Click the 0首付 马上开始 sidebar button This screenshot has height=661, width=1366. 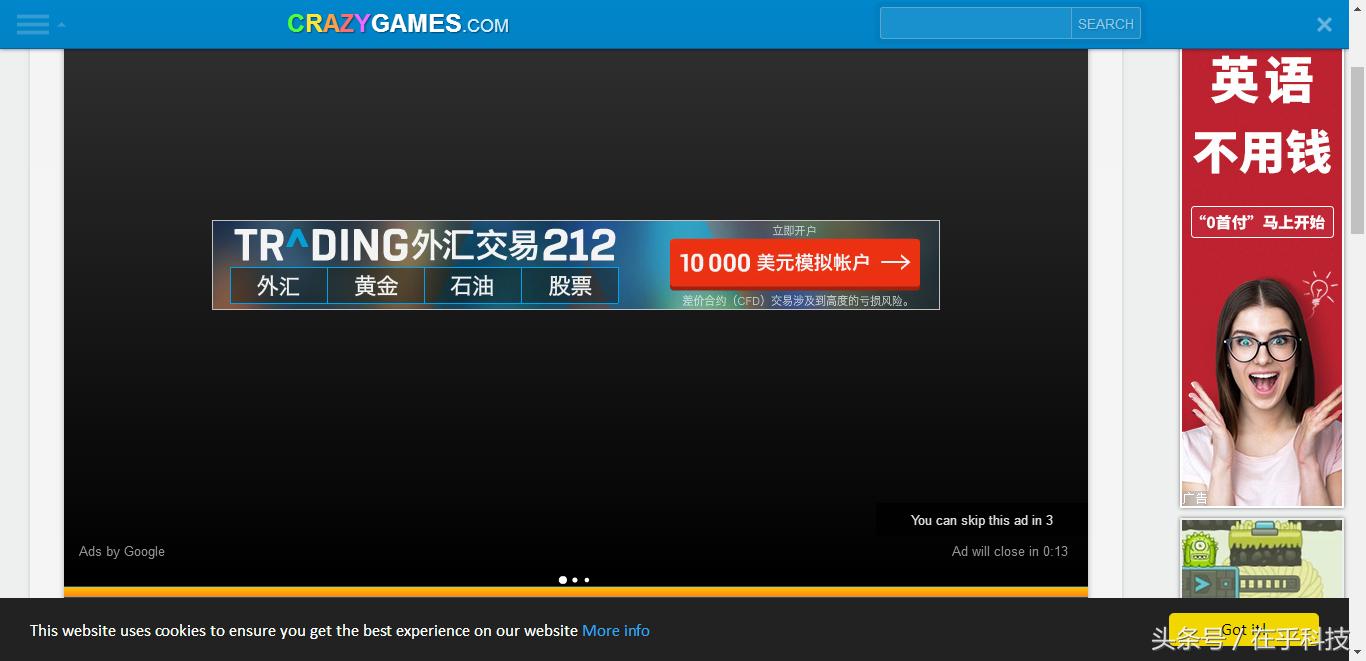pos(1261,222)
